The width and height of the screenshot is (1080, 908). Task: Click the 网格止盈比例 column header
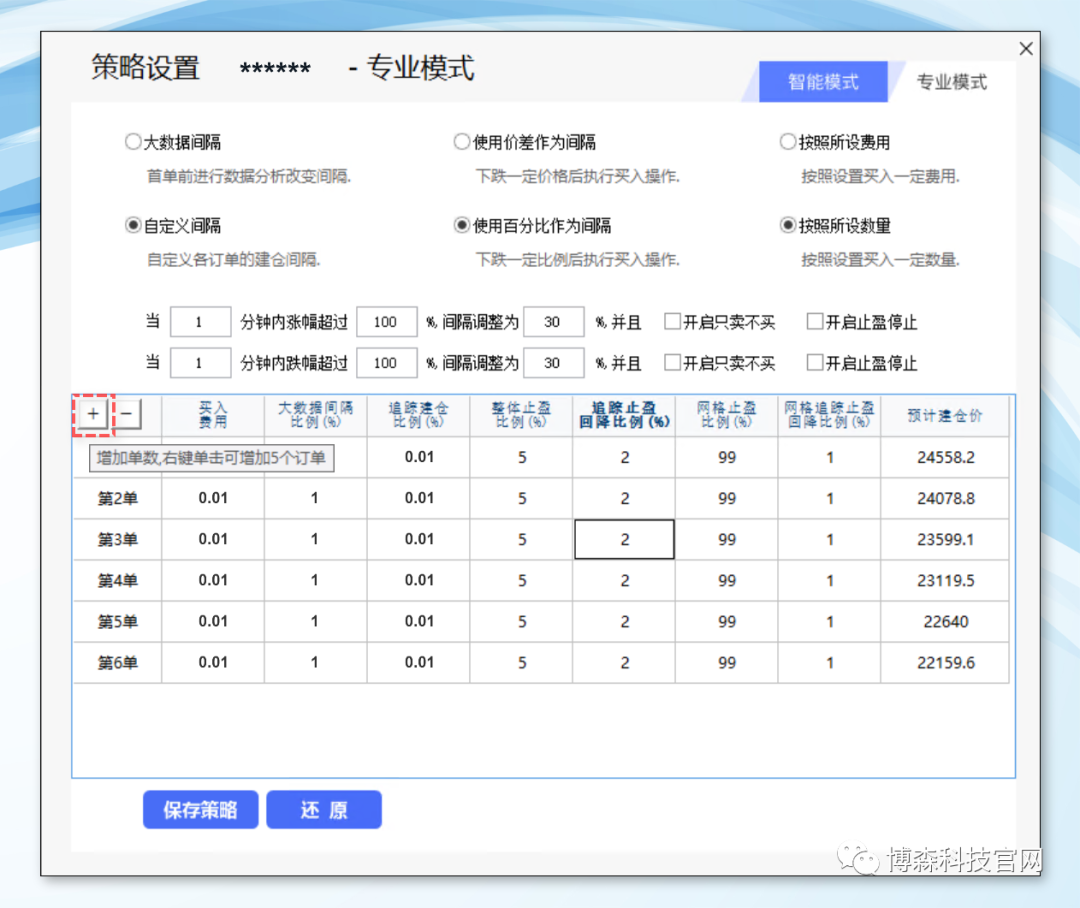tap(727, 415)
